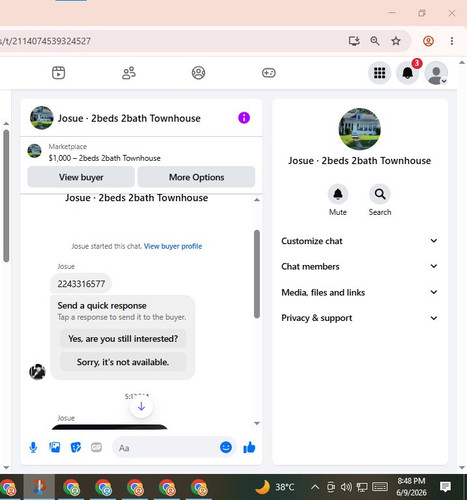
Task: Click the voice clip microphone icon
Action: click(33, 447)
